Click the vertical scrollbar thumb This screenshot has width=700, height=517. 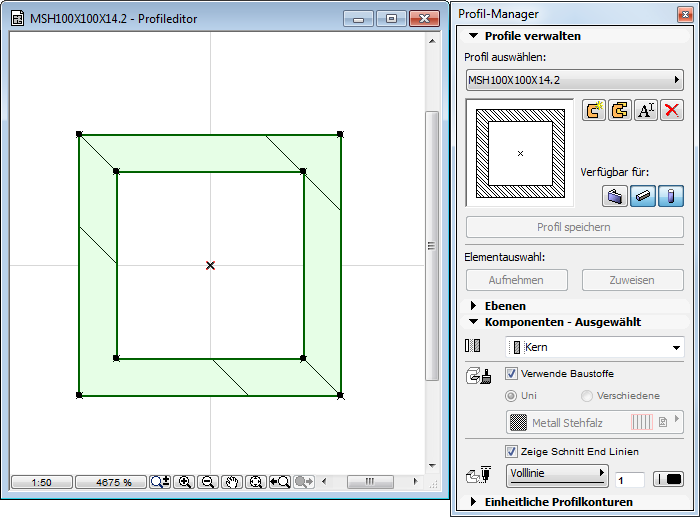pyautogui.click(x=431, y=246)
